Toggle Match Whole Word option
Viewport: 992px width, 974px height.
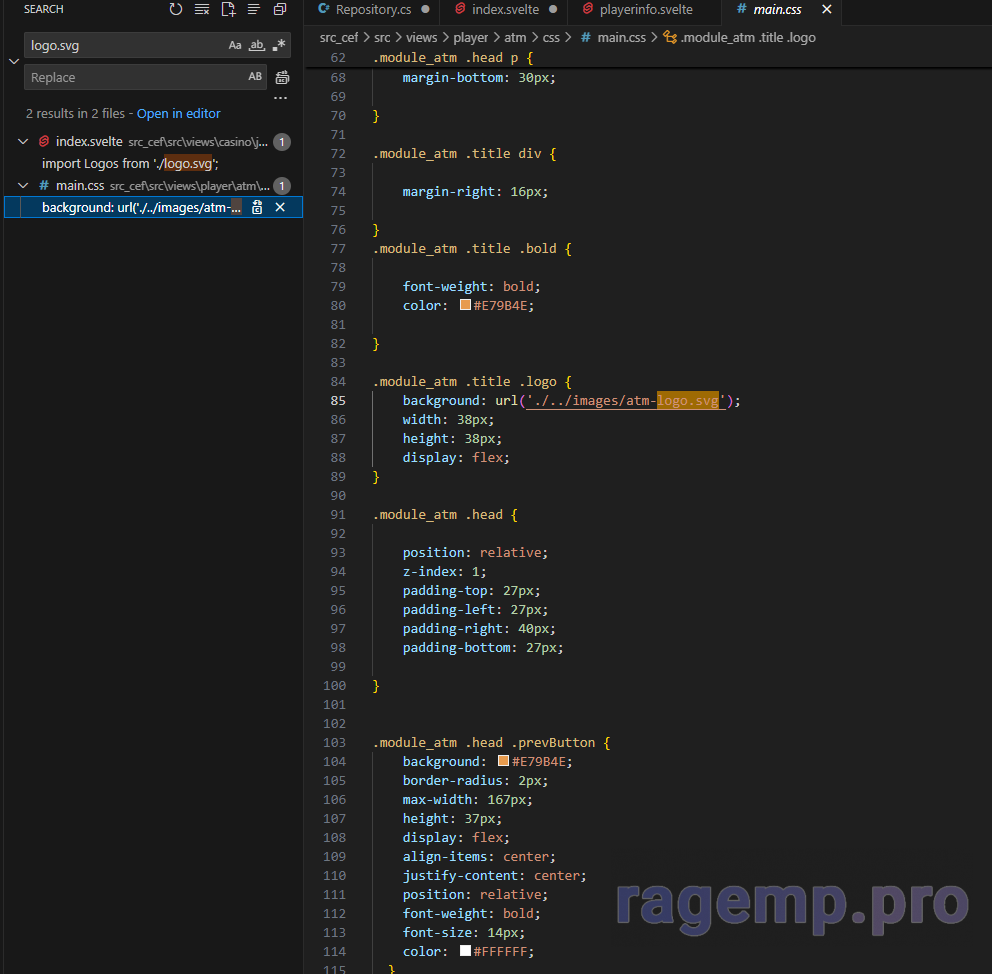tap(257, 45)
